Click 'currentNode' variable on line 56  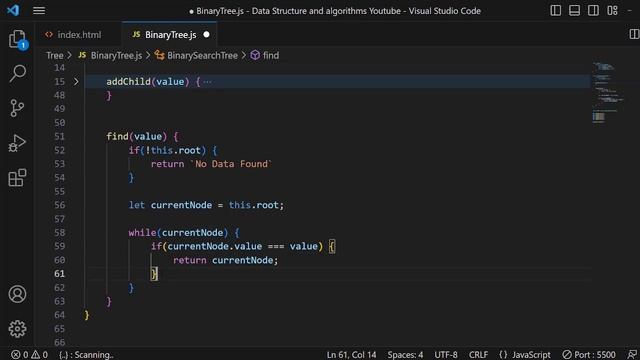point(181,205)
